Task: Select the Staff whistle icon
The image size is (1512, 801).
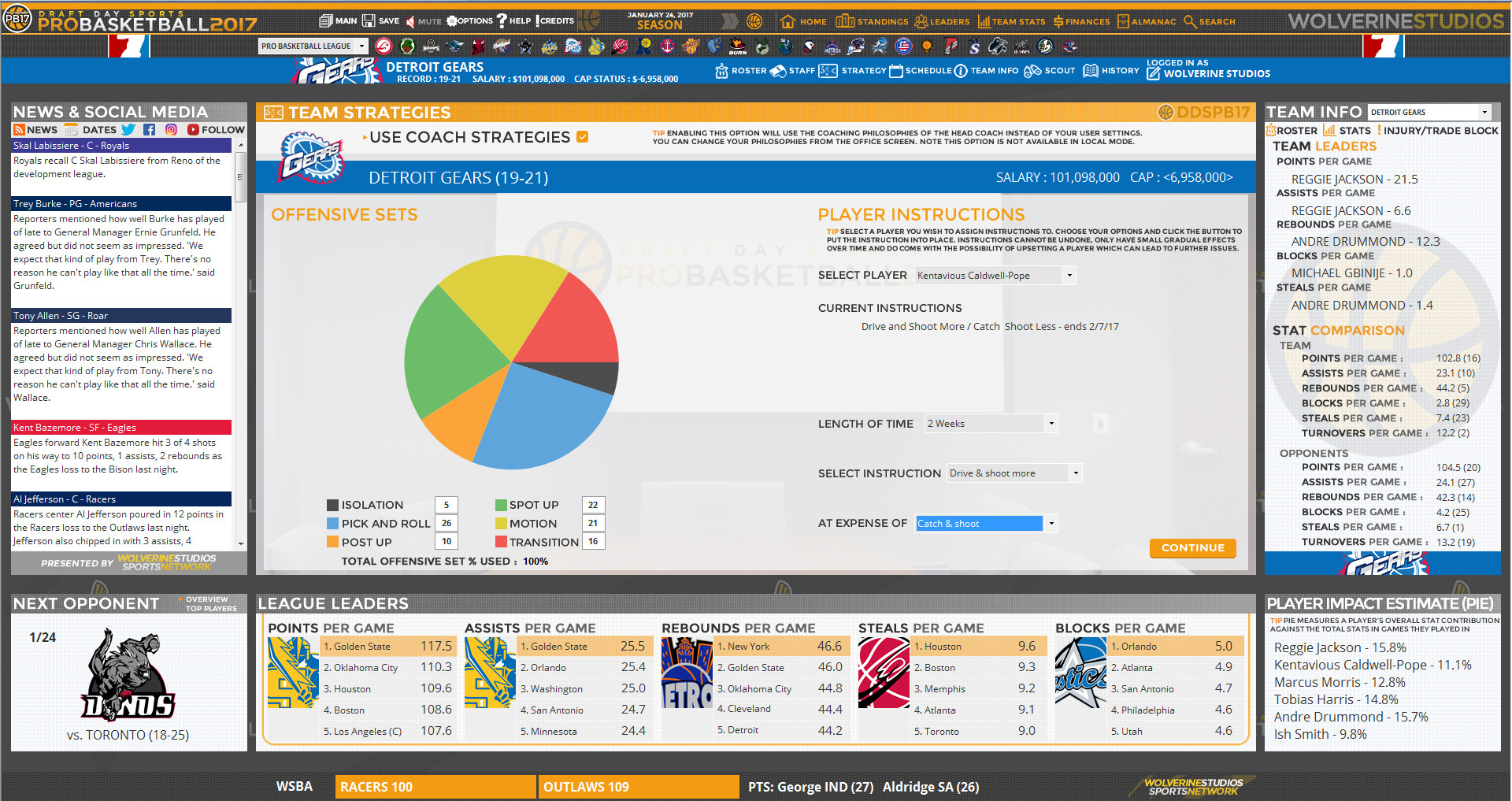Action: click(x=780, y=71)
